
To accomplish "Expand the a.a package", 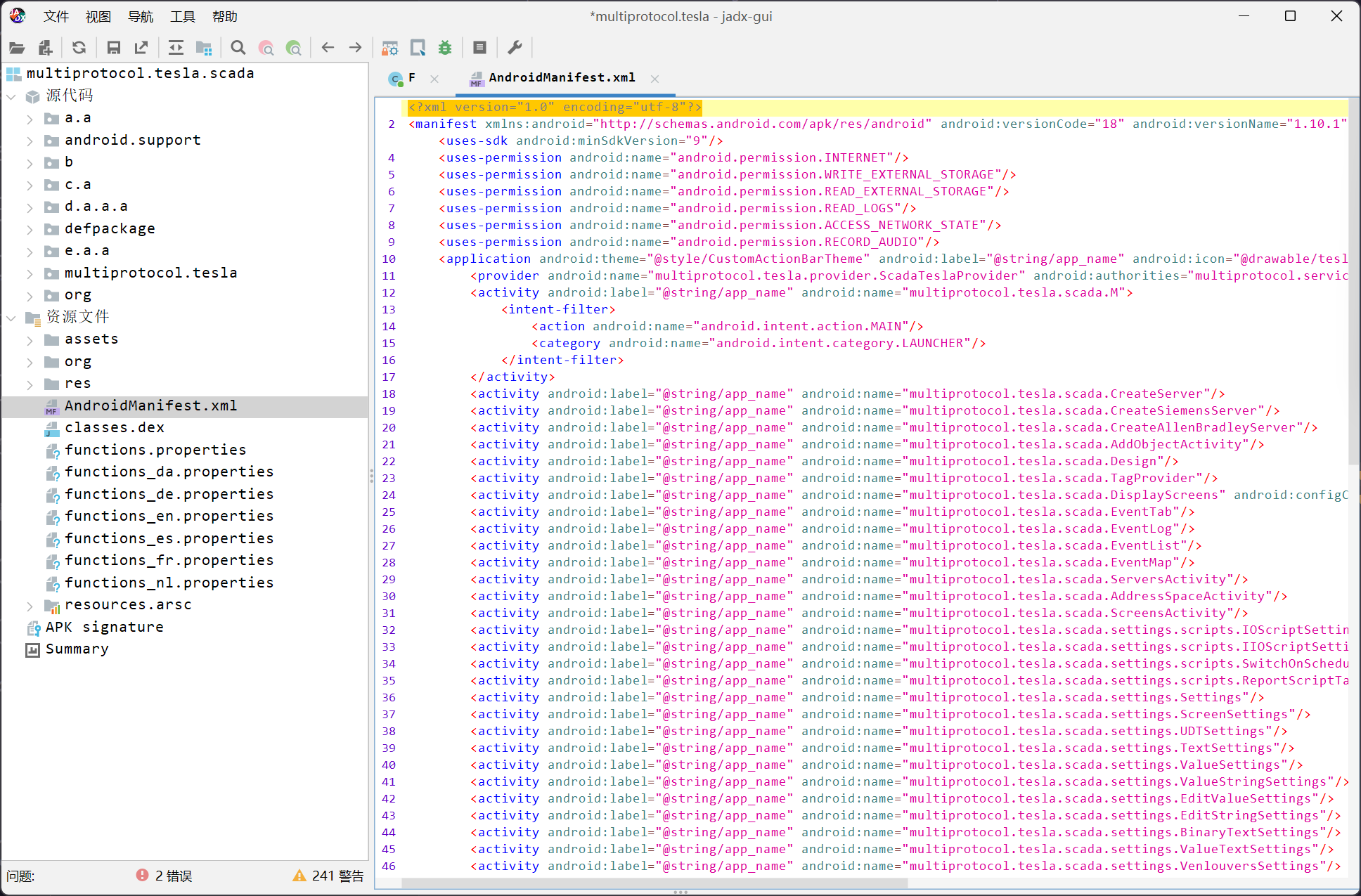I will click(30, 119).
